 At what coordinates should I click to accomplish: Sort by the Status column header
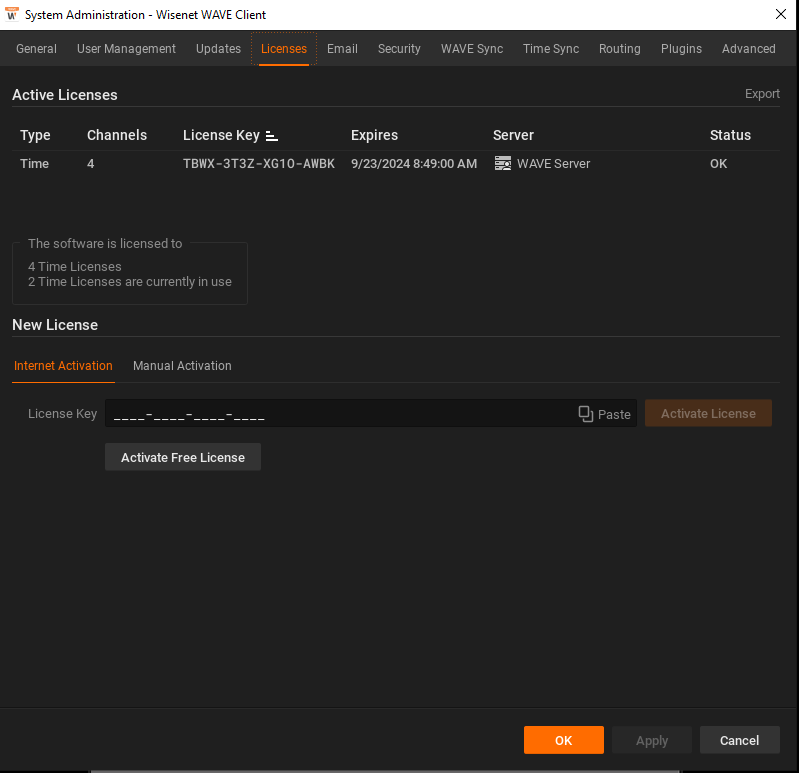pos(730,135)
